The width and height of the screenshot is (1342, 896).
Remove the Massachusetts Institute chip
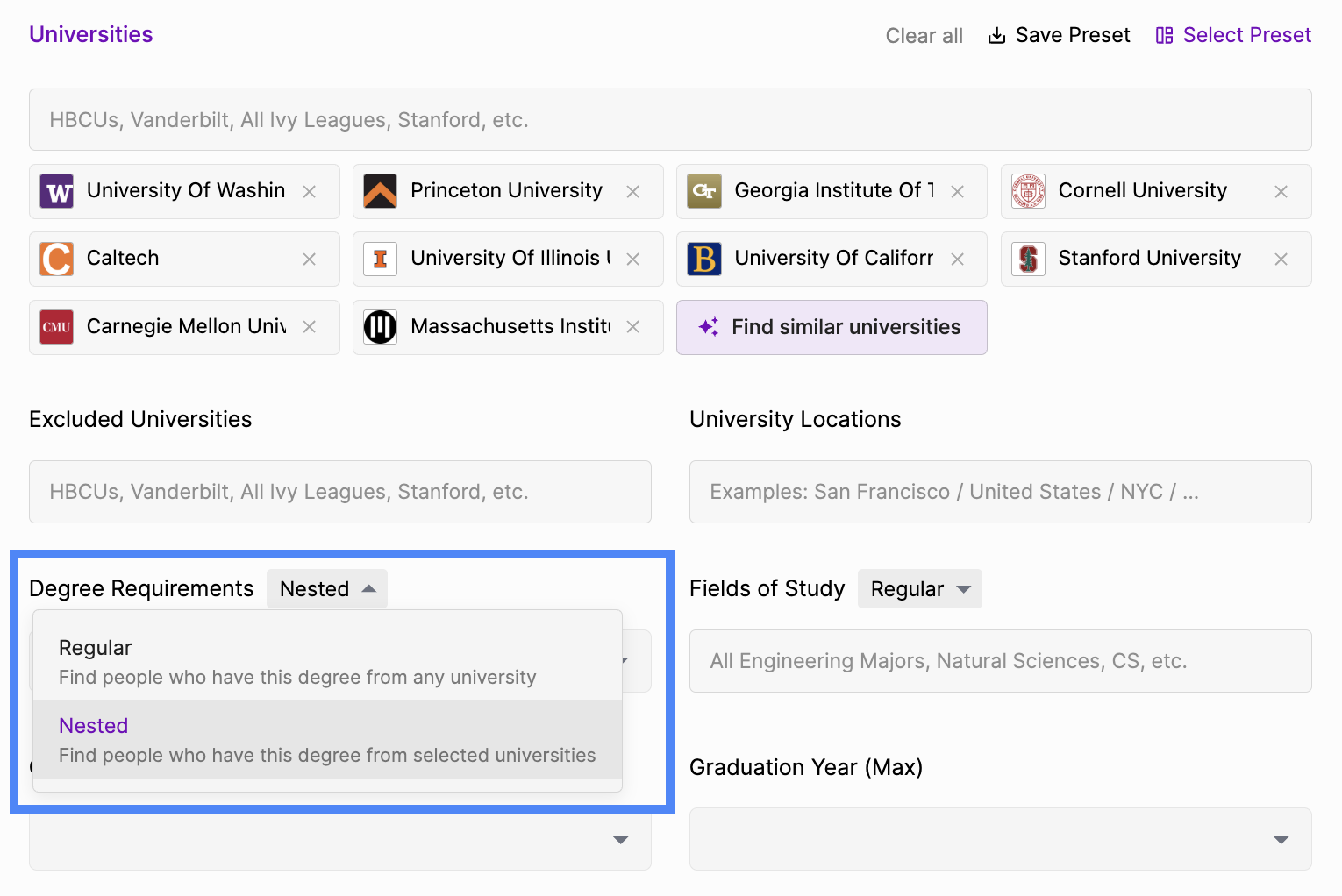tap(632, 326)
